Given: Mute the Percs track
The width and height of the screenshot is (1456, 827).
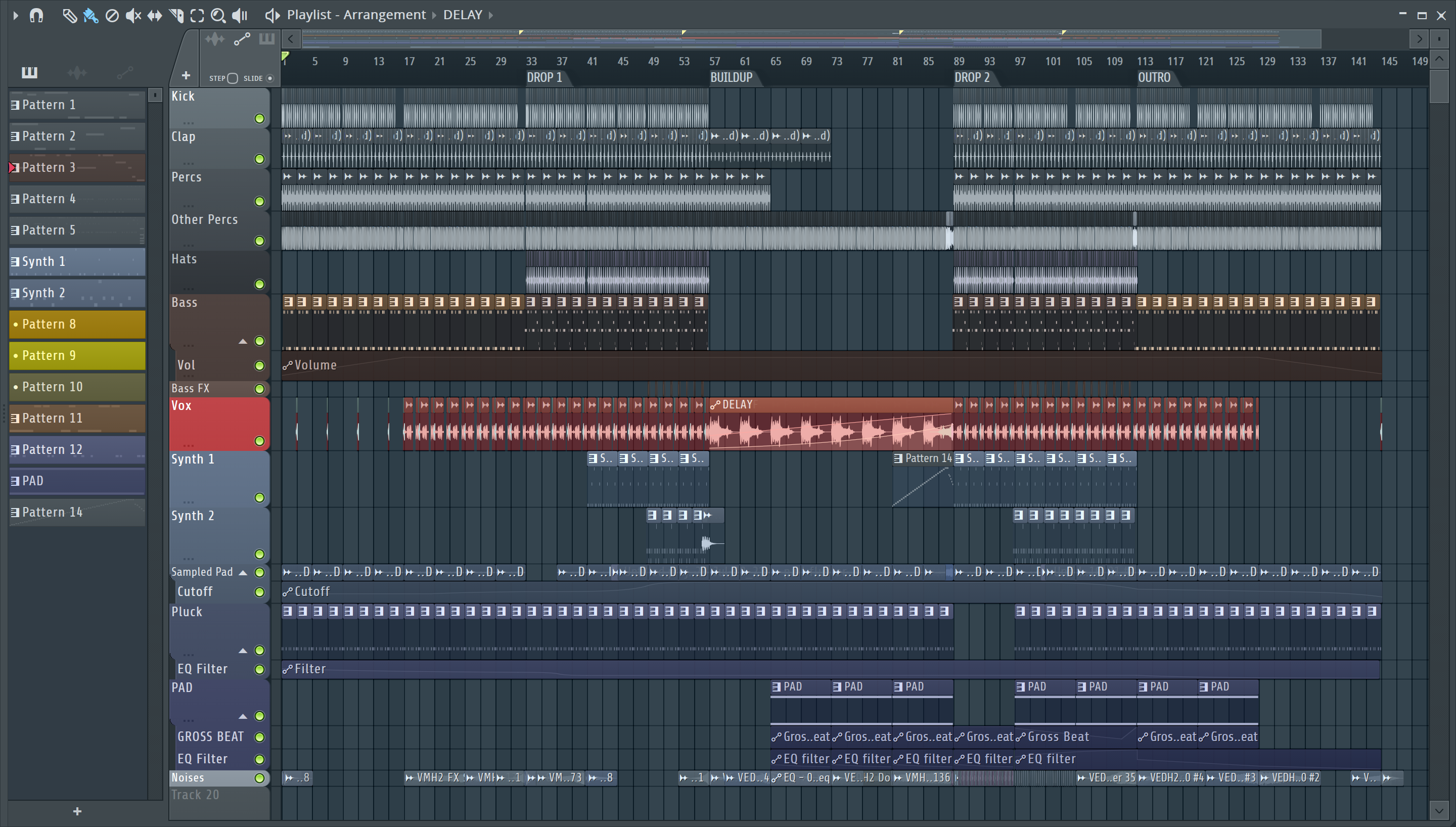Looking at the screenshot, I should (x=259, y=202).
